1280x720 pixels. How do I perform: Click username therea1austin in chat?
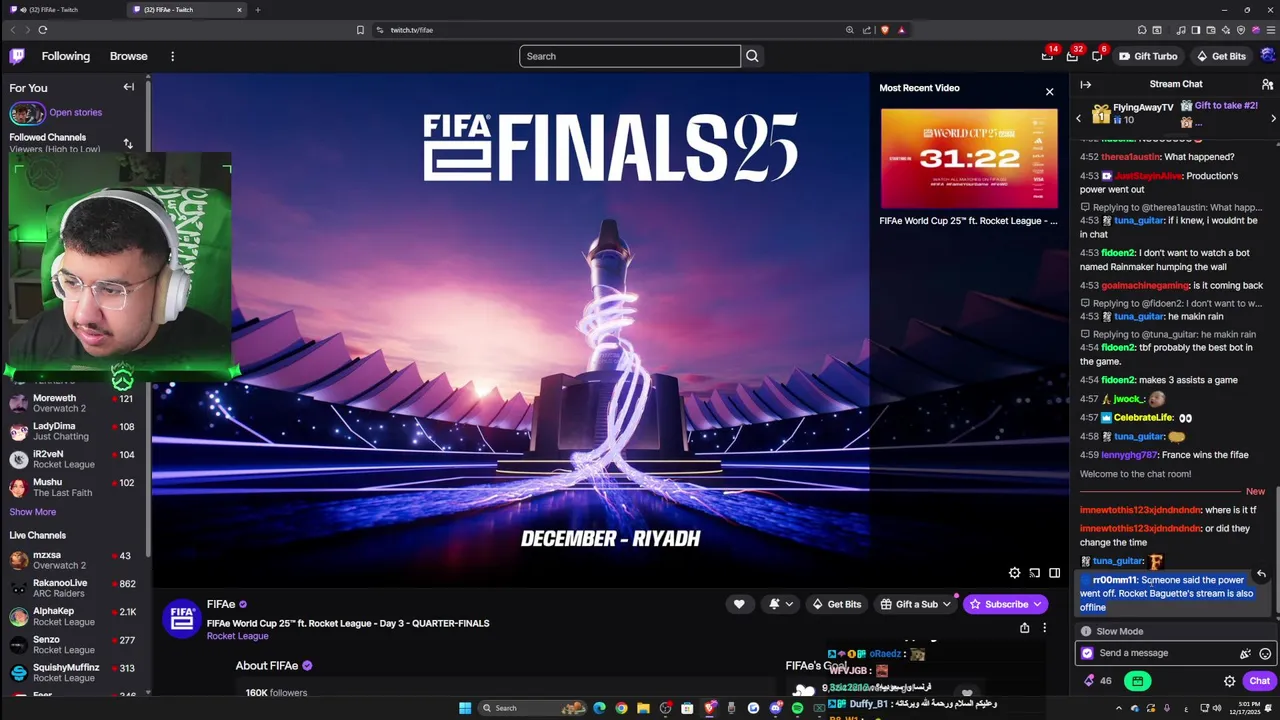click(x=1129, y=157)
